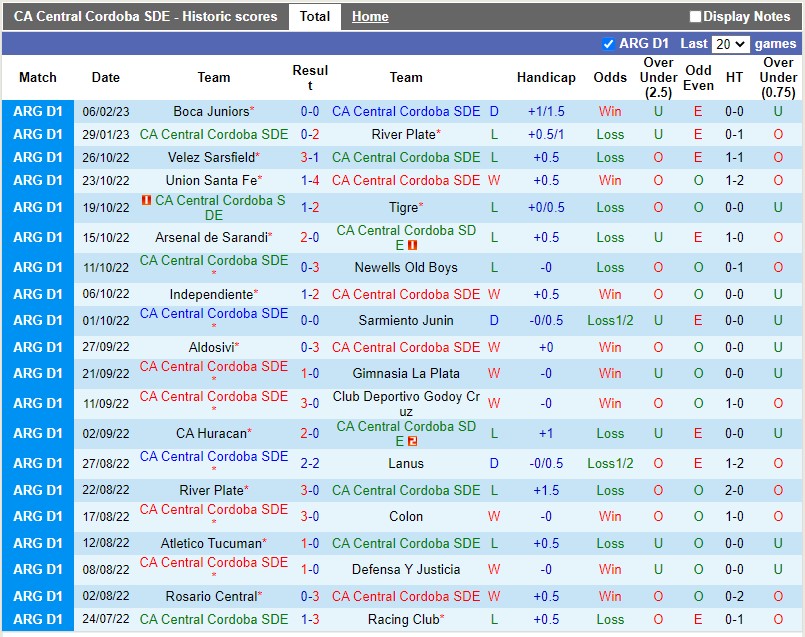Click the Handicap column header

coord(546,78)
